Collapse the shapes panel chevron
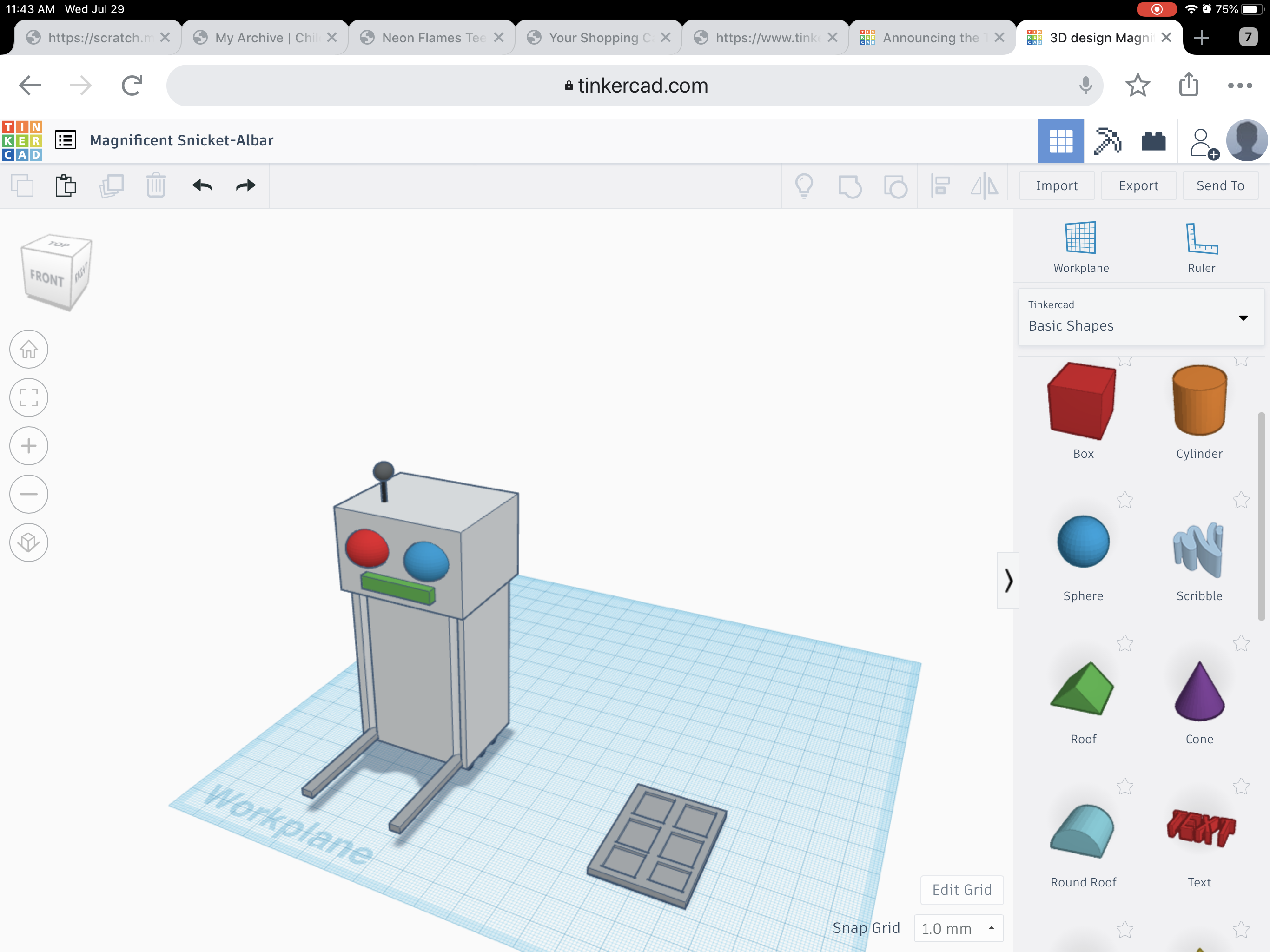Viewport: 1270px width, 952px height. click(x=1008, y=580)
